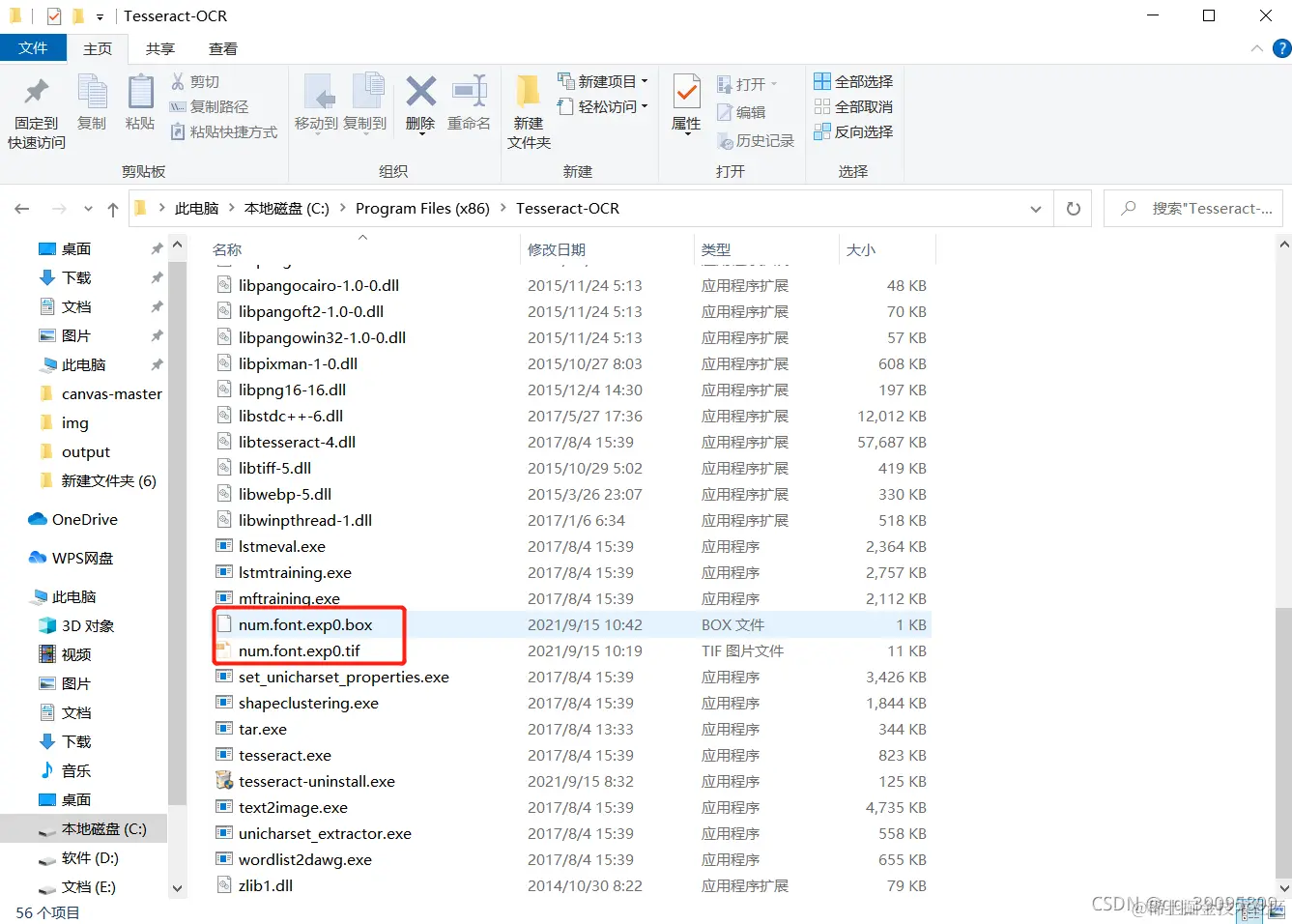The image size is (1292, 924).
Task: Select the file tesseract-uninstall.exe
Action: (317, 782)
